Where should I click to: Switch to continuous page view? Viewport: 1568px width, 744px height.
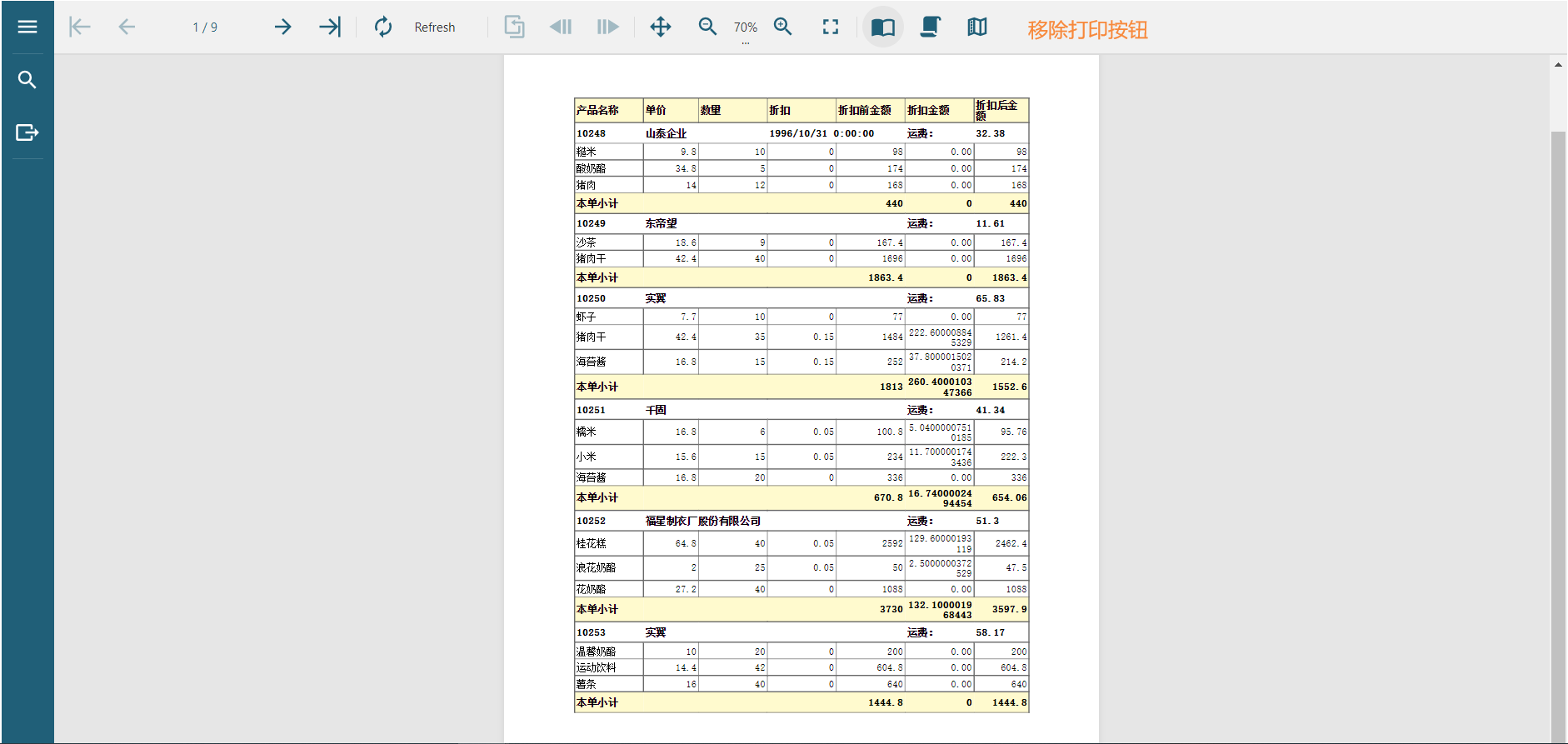click(931, 27)
